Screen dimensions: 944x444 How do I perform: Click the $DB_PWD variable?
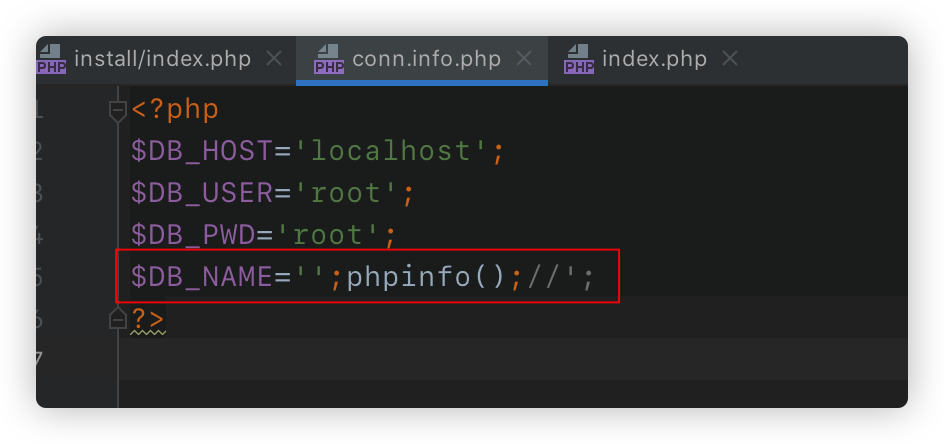(194, 236)
